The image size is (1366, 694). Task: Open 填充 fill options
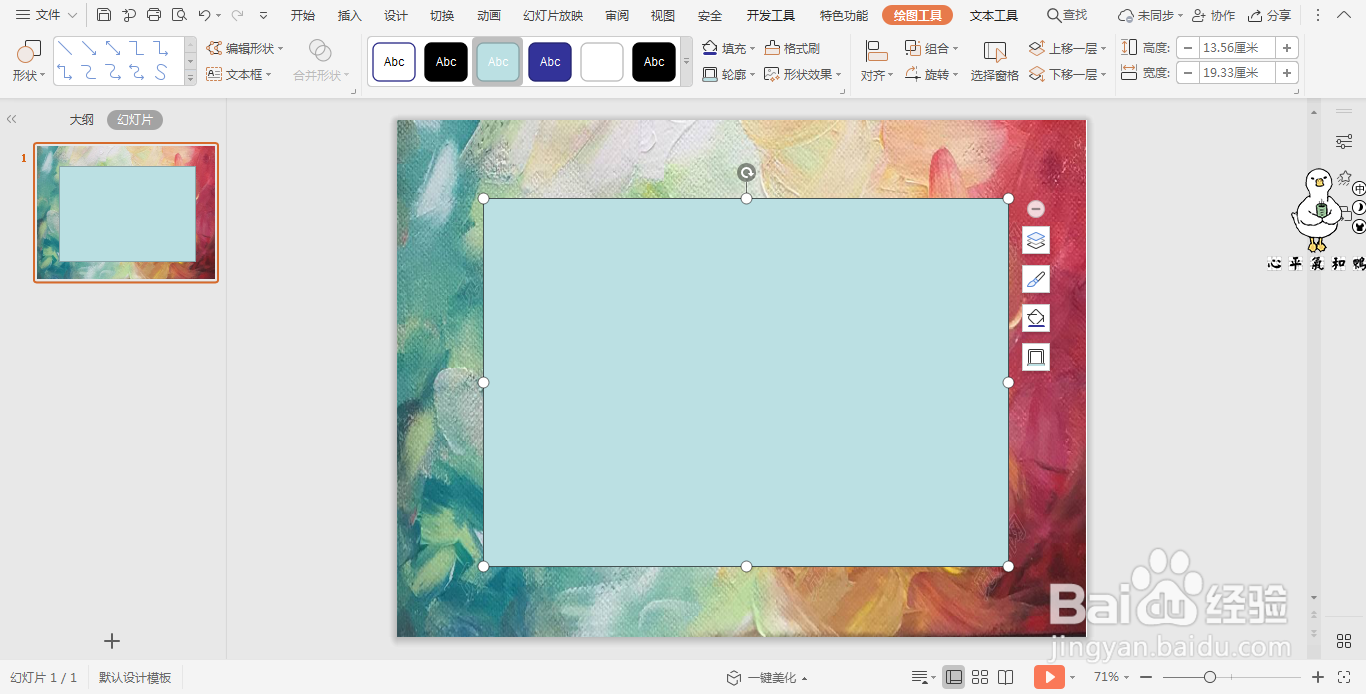(728, 48)
